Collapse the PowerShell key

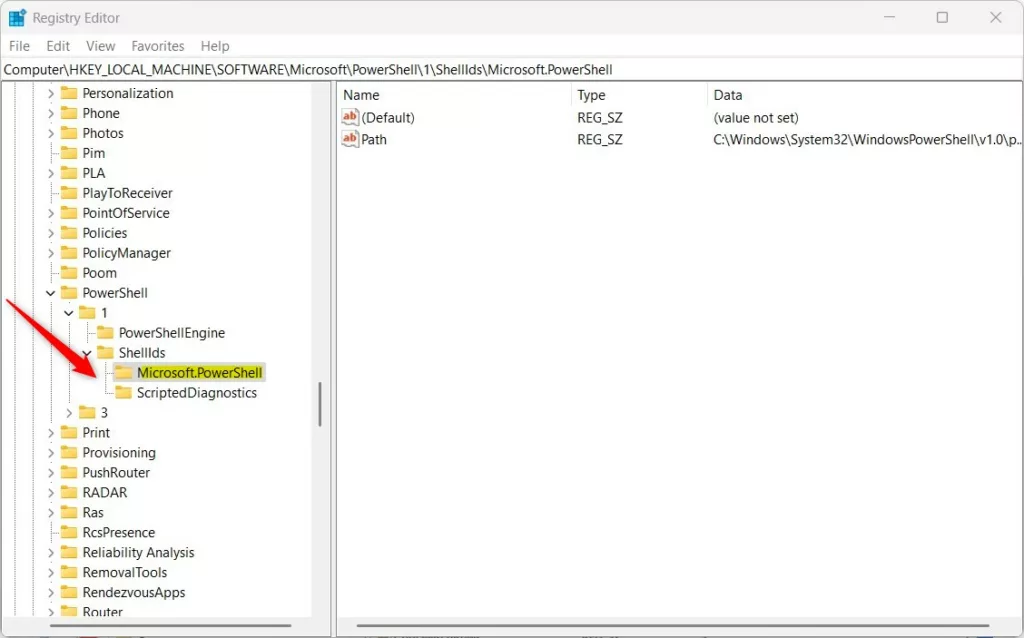pos(50,292)
